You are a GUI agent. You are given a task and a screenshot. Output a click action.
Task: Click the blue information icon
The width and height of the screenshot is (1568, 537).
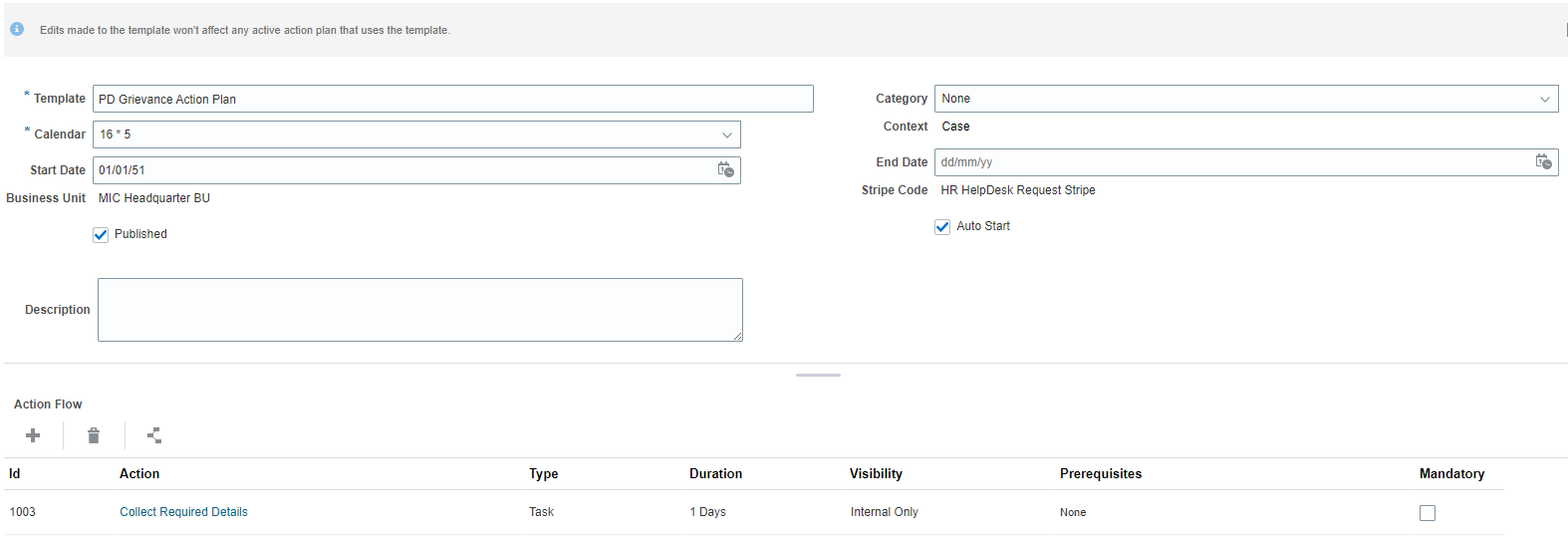(17, 29)
